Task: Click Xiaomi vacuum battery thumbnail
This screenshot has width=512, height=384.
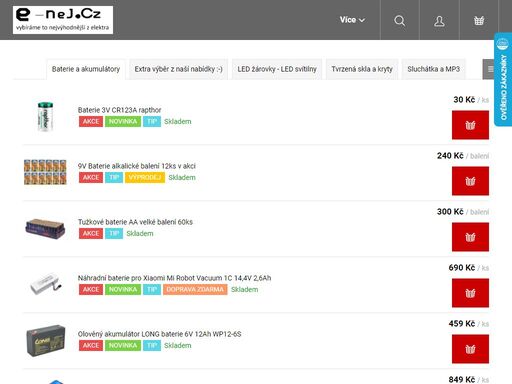Action: [x=46, y=284]
